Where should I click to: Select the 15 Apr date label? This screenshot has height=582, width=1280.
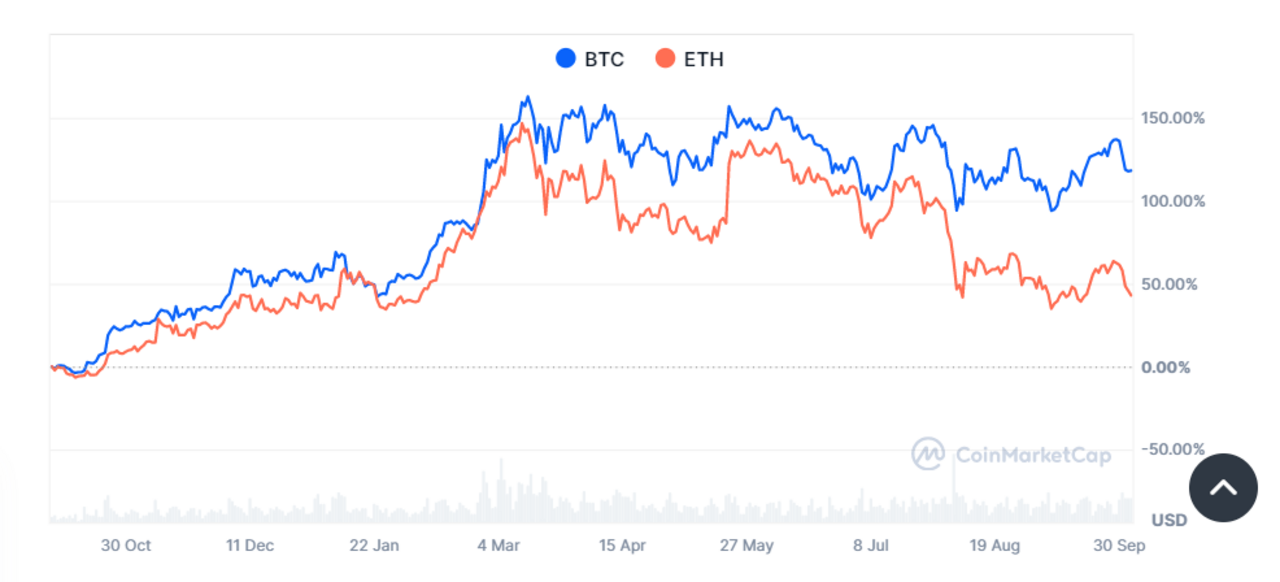(622, 546)
